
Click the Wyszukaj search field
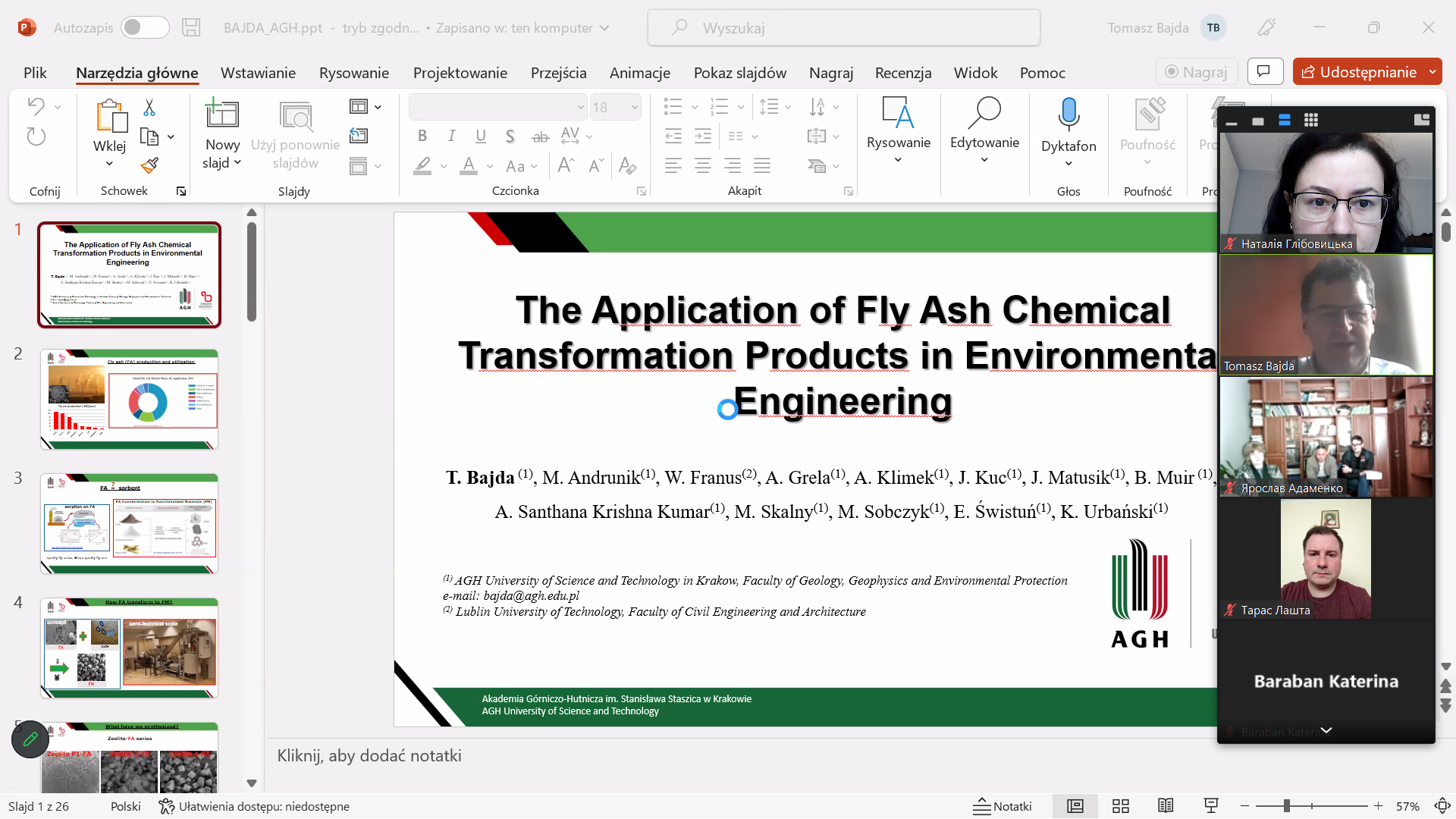[x=843, y=28]
